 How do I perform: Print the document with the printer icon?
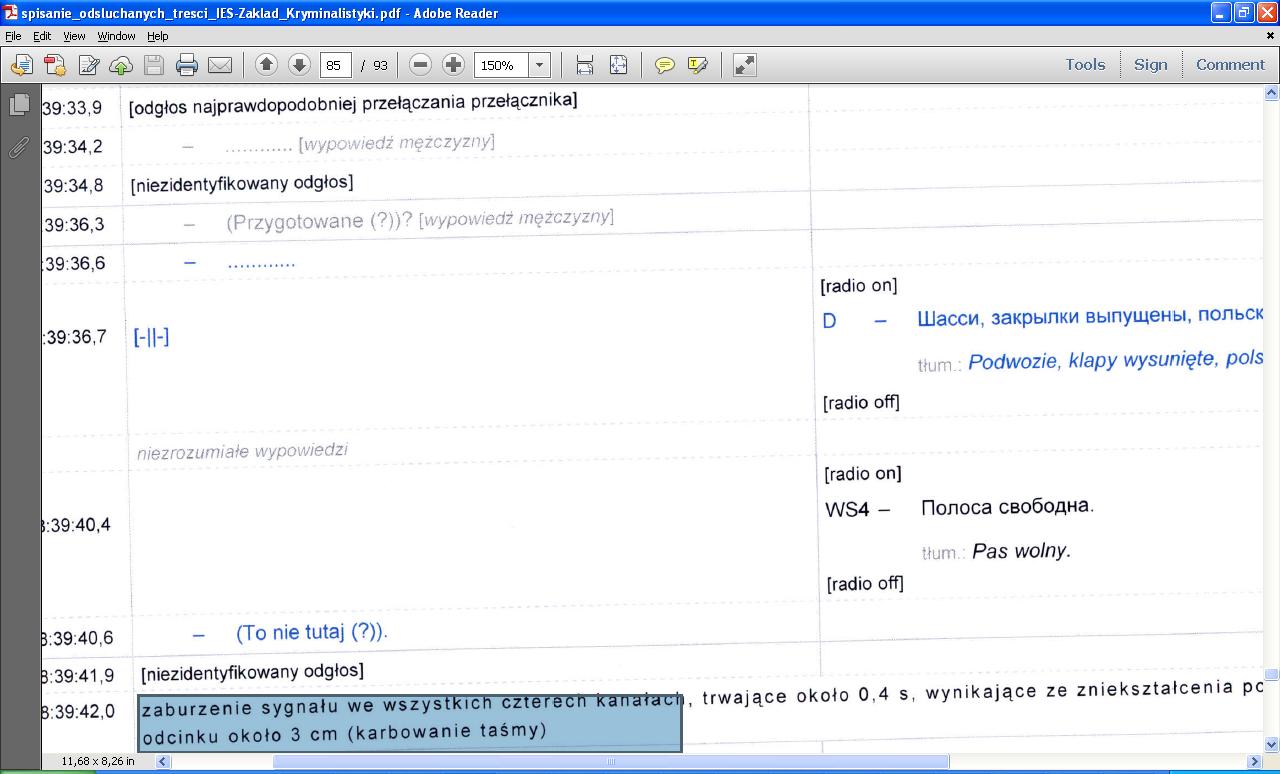click(187, 65)
